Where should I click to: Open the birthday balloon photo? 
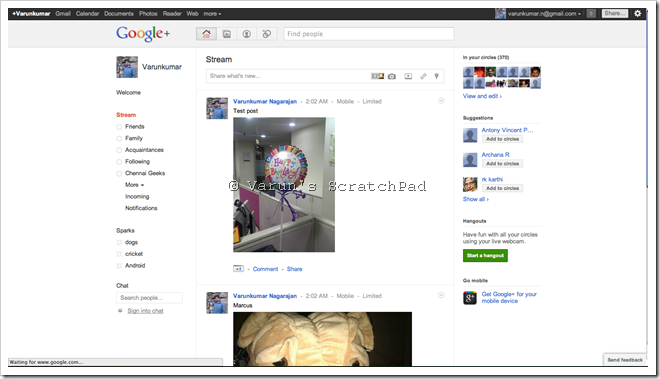point(284,184)
